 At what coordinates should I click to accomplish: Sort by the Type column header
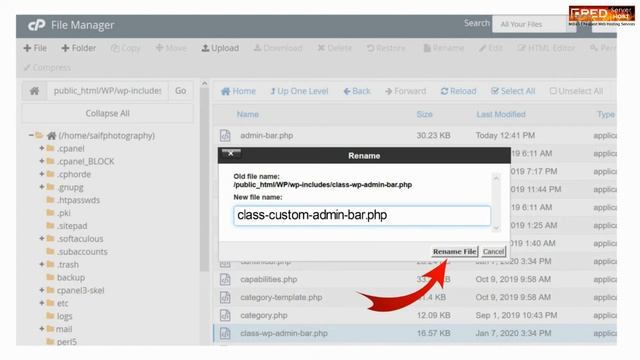[x=606, y=114]
